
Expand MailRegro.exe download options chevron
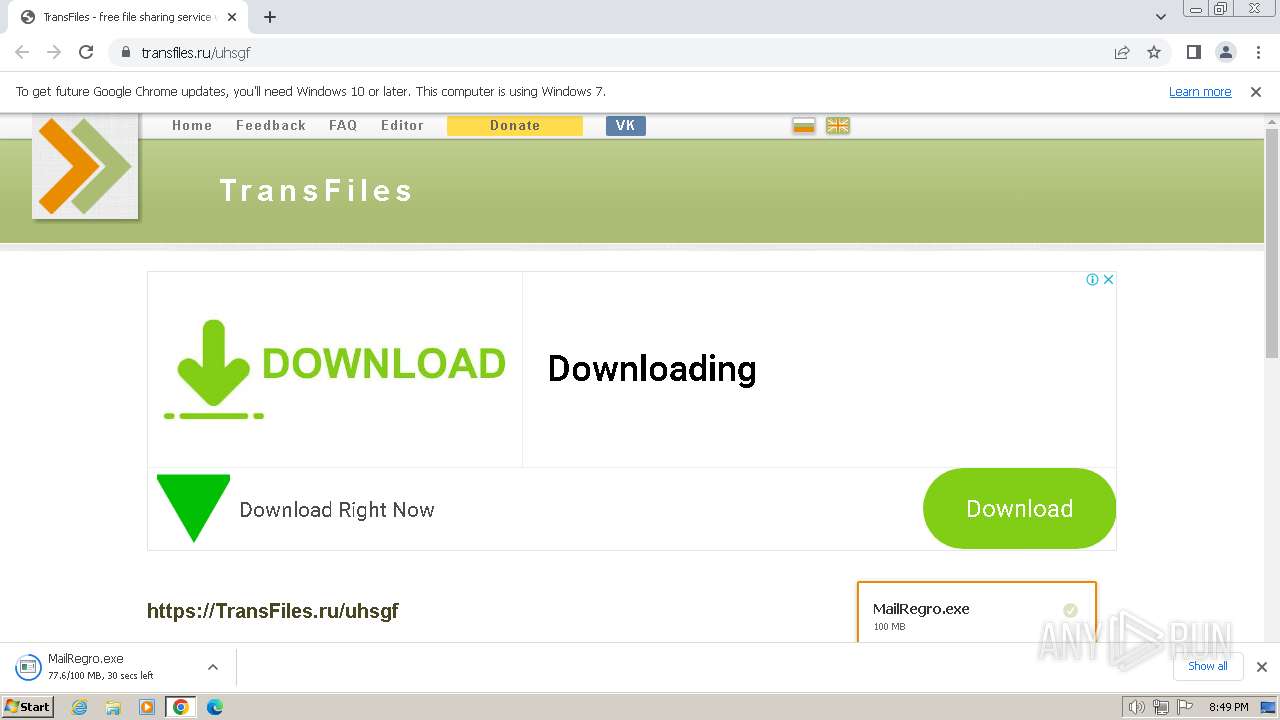pos(213,667)
